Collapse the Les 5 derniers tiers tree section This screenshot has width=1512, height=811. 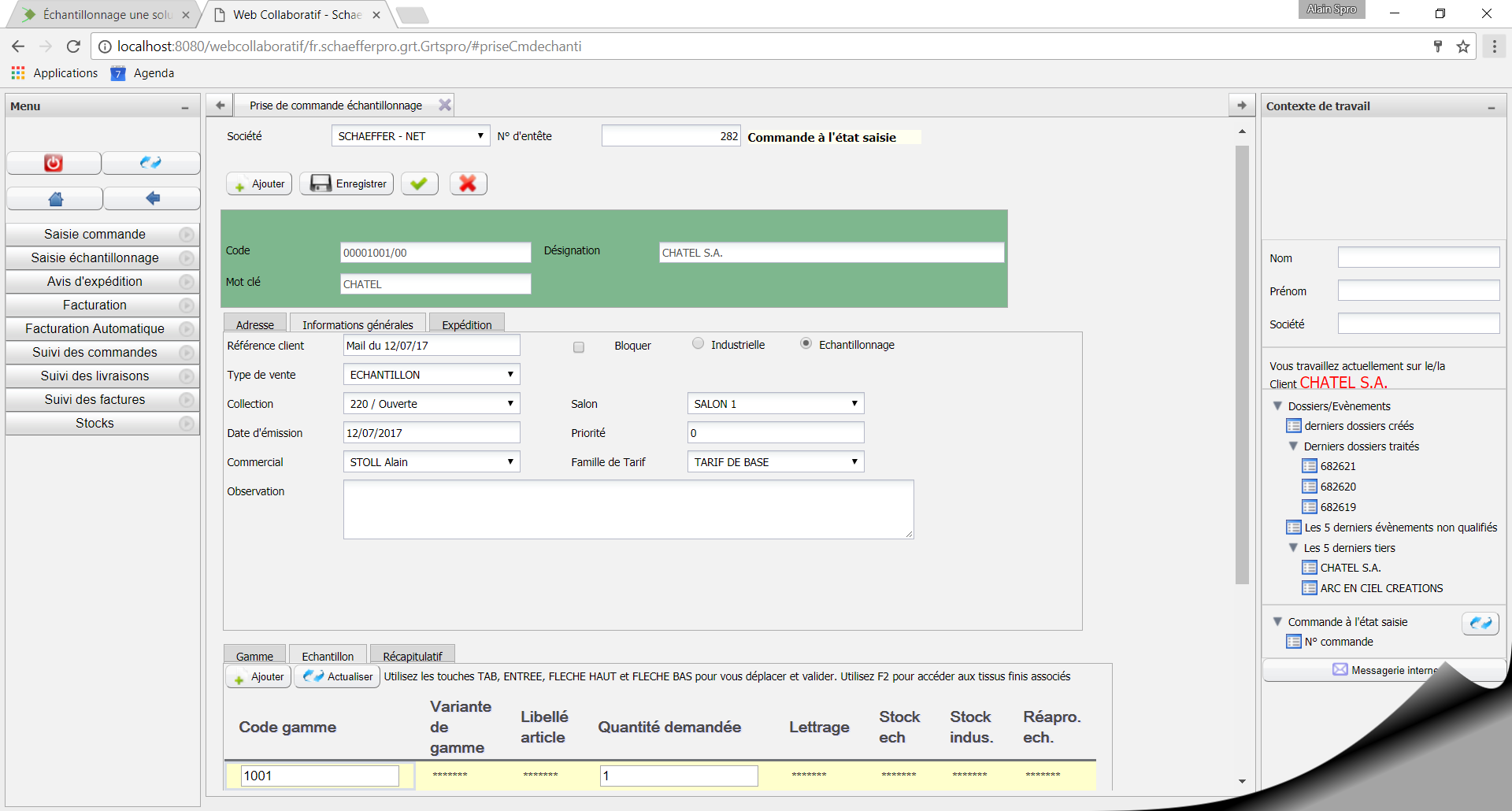(x=1294, y=547)
